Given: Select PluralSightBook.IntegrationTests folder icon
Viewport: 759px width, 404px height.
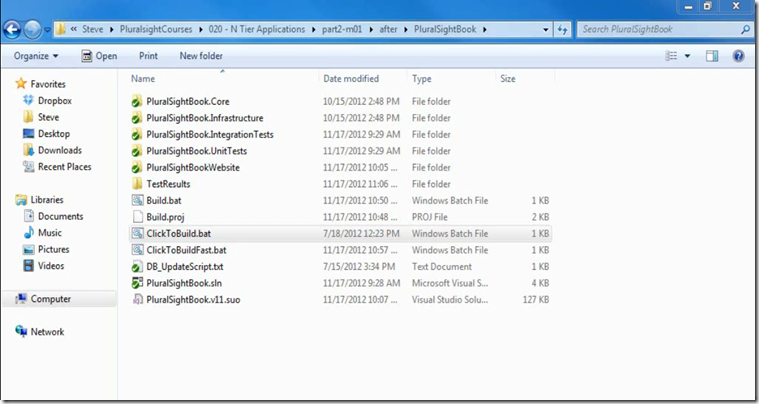Looking at the screenshot, I should click(137, 135).
